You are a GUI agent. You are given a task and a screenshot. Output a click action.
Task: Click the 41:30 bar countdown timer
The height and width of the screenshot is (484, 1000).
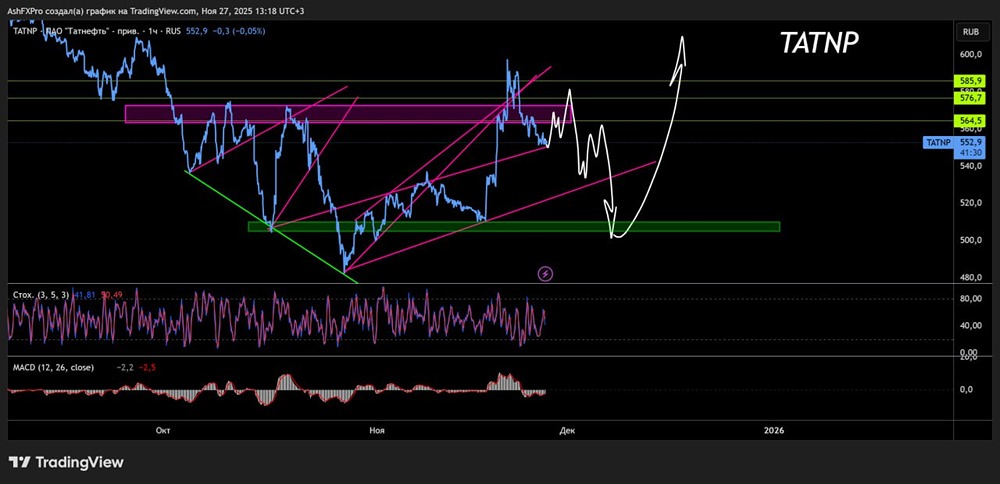coord(970,153)
